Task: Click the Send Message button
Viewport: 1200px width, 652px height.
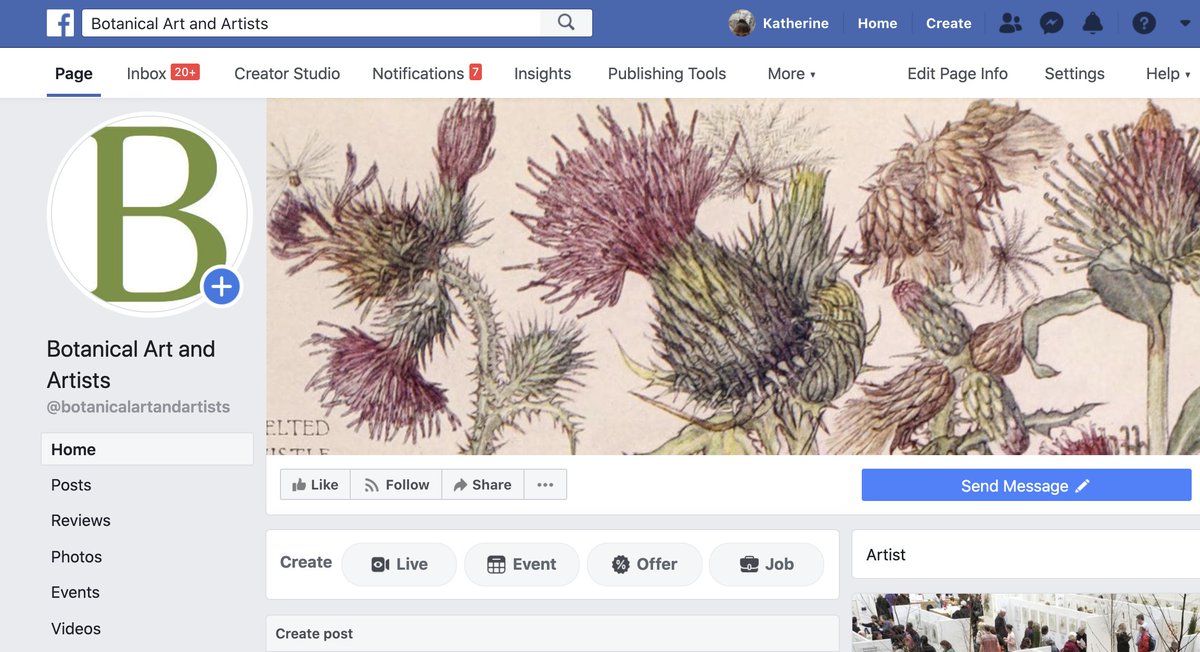Action: [1026, 485]
